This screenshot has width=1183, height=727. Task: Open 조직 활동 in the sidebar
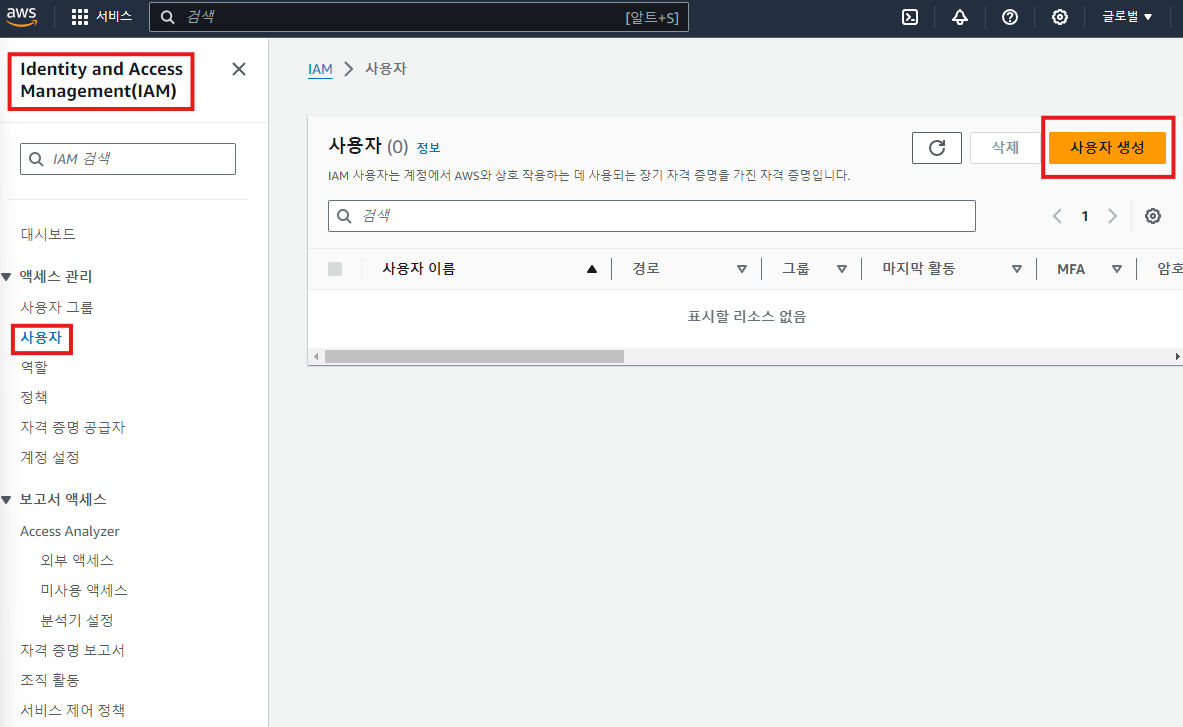pyautogui.click(x=50, y=680)
